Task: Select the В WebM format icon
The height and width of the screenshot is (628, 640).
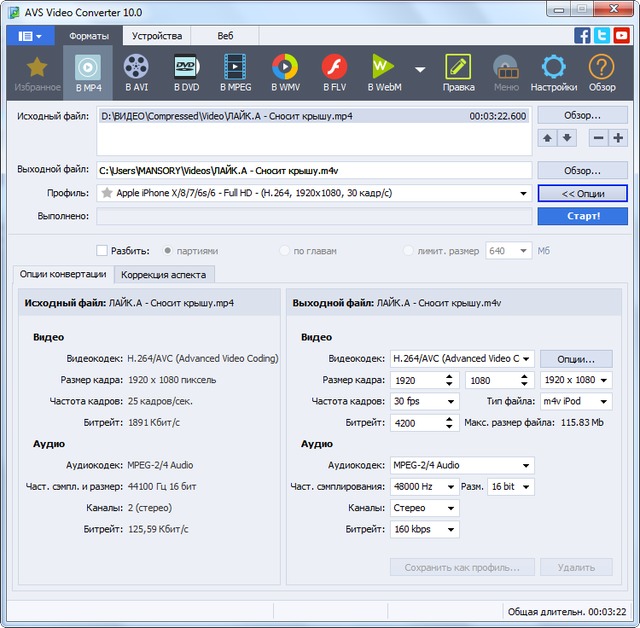Action: 384,73
